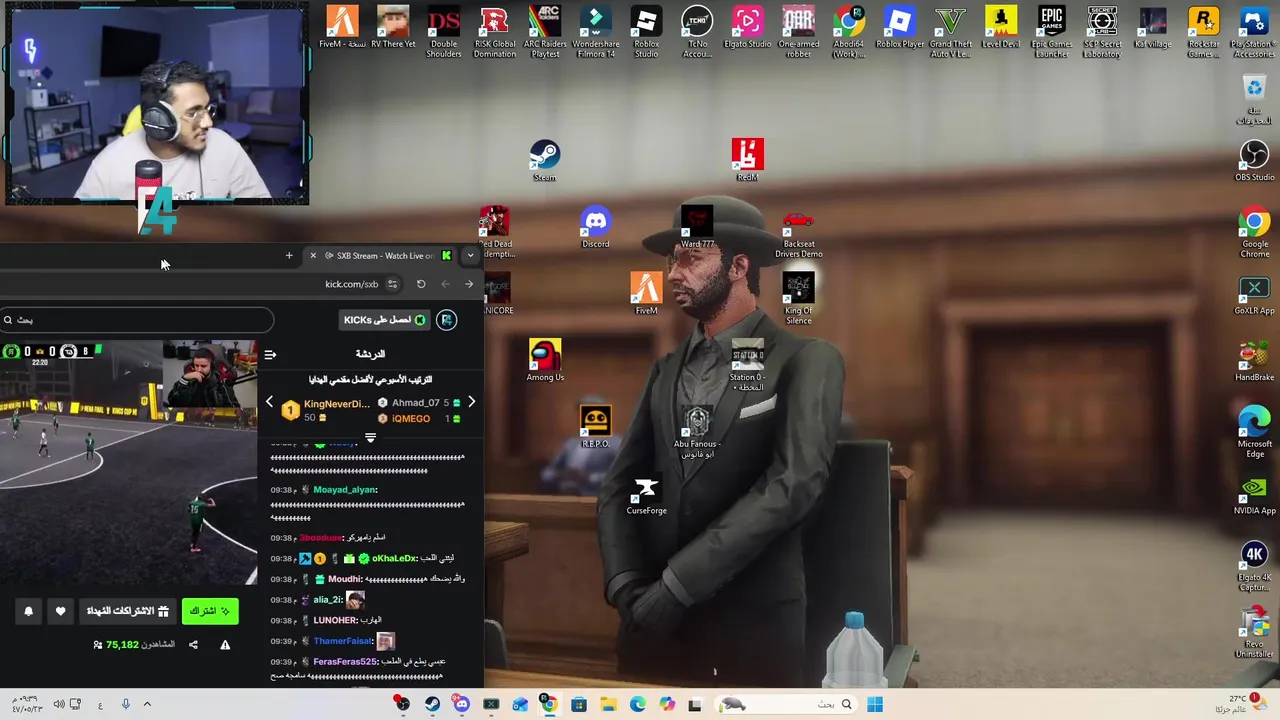The width and height of the screenshot is (1280, 720).
Task: Open site settings icon in address bar
Action: pyautogui.click(x=392, y=284)
